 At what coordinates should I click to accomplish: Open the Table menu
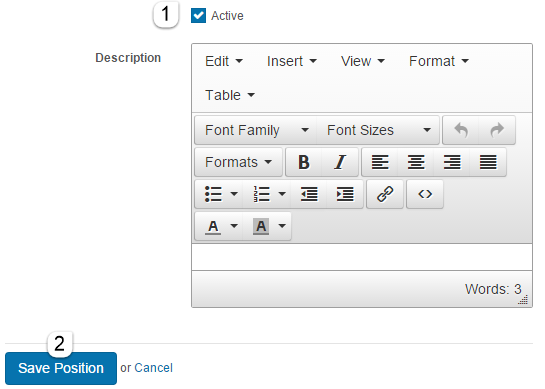230,95
